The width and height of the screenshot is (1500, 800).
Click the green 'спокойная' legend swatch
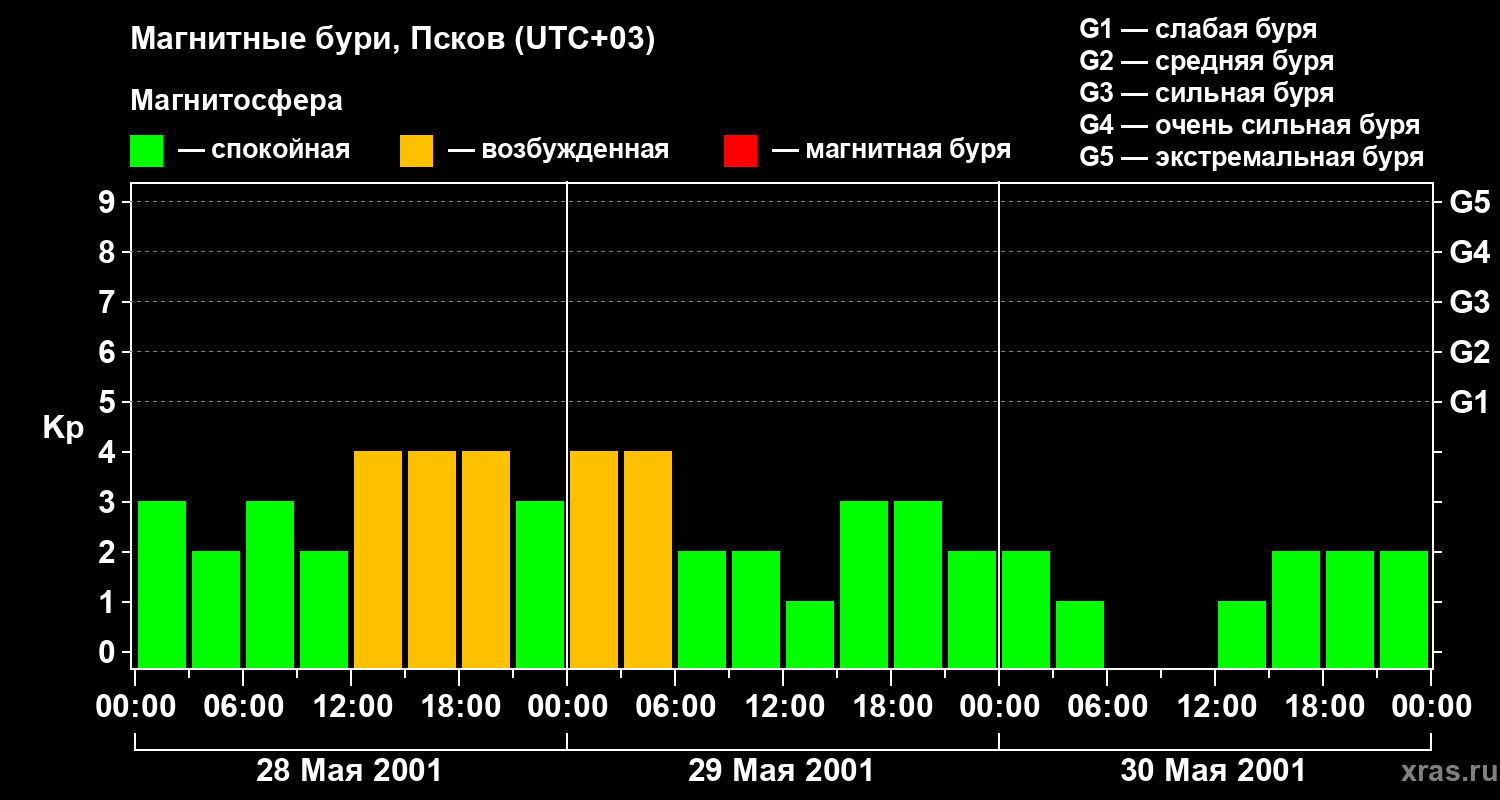[146, 151]
